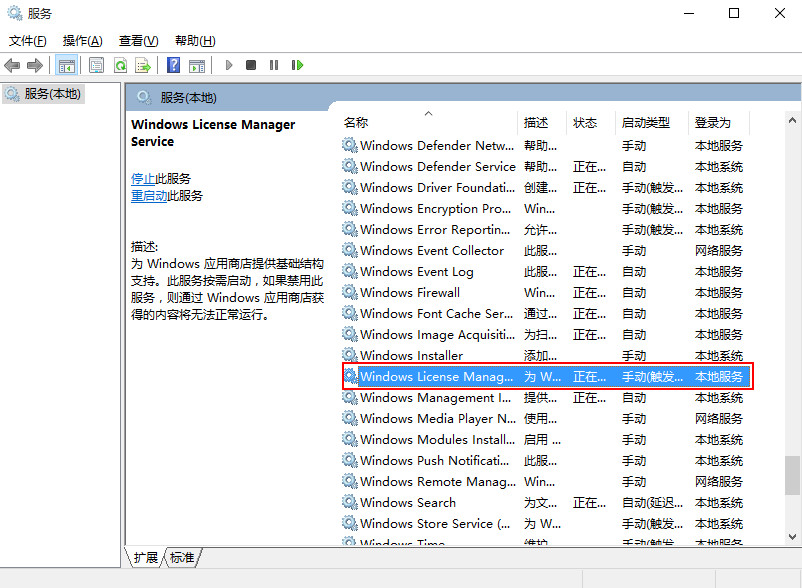This screenshot has height=588, width=802.
Task: Pause the service with the pause icon
Action: click(275, 65)
